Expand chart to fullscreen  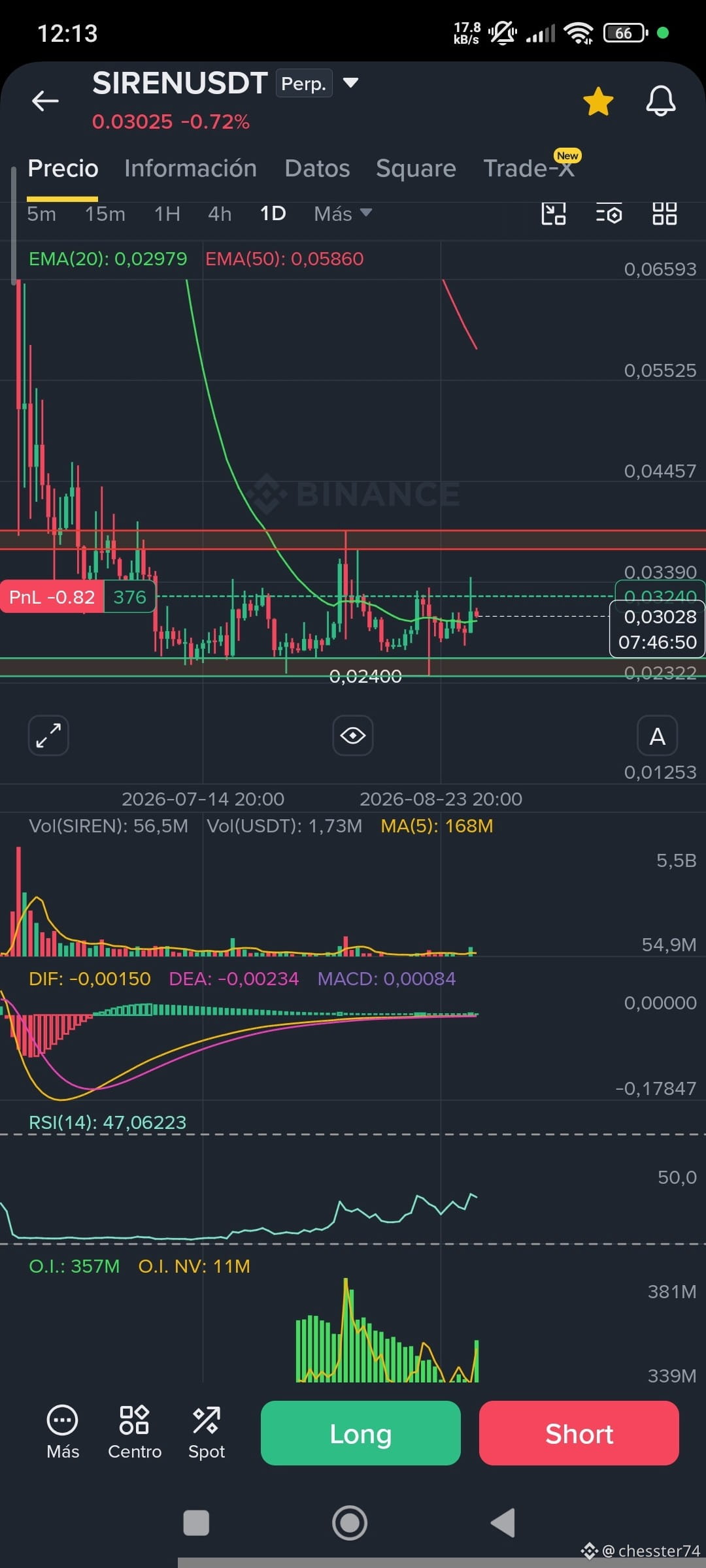pyautogui.click(x=48, y=736)
